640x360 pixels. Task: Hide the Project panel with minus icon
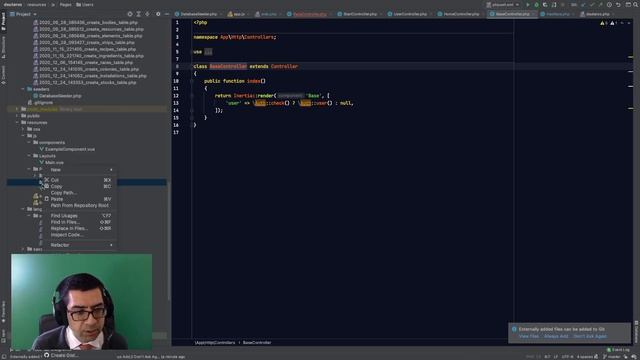167,14
